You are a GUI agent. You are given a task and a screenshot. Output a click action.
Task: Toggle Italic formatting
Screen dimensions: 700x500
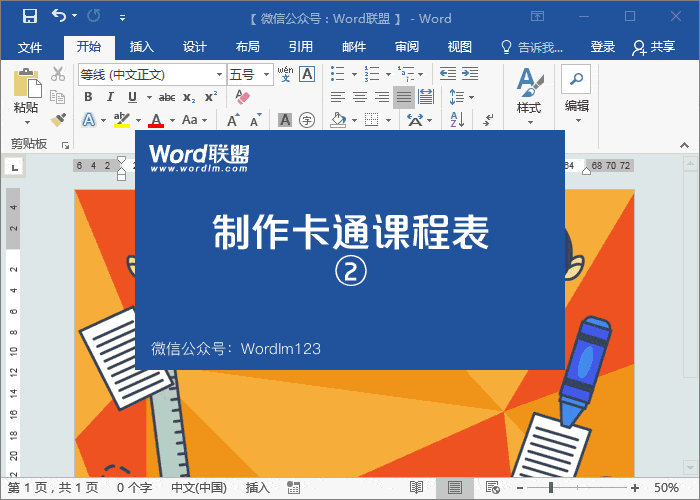click(110, 97)
